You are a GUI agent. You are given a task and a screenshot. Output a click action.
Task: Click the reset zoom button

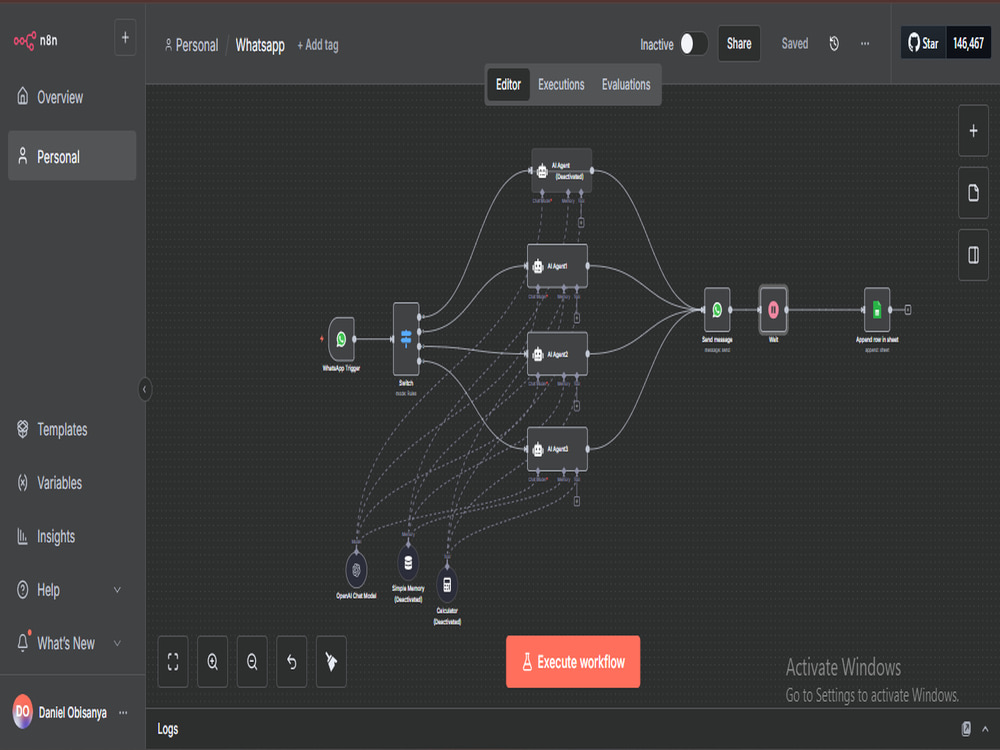tap(291, 661)
